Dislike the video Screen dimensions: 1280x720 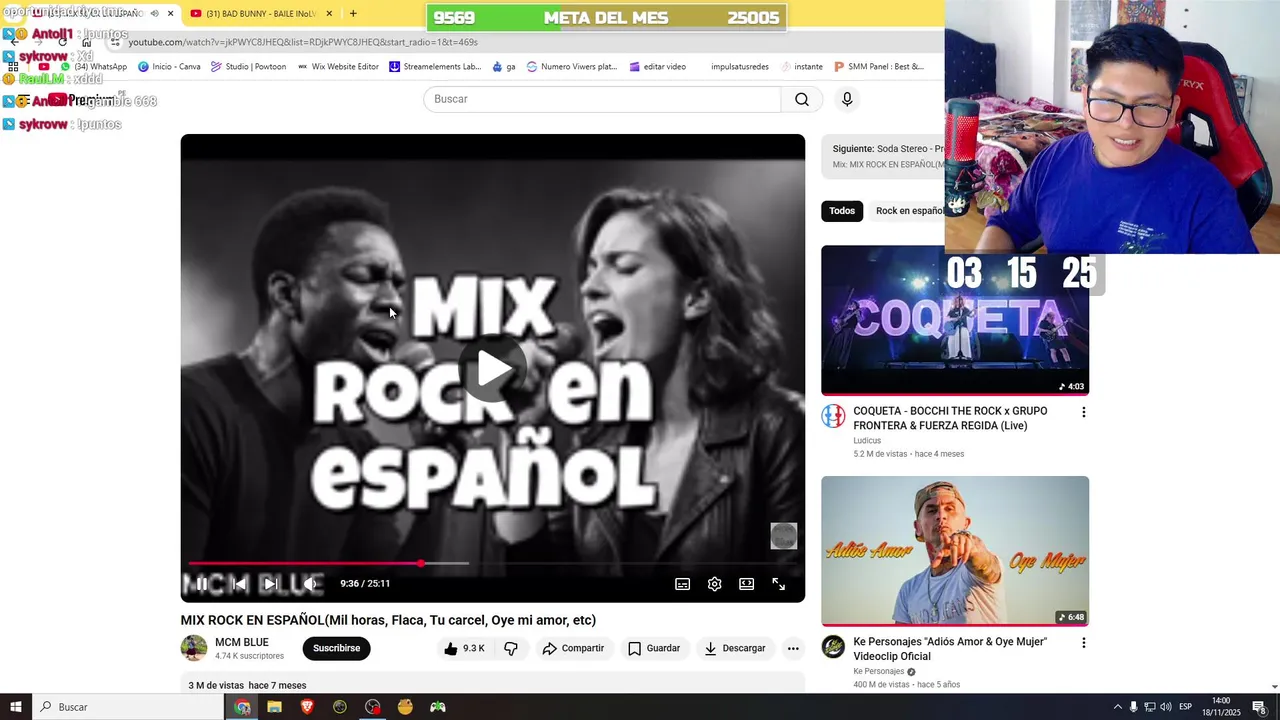click(x=511, y=648)
